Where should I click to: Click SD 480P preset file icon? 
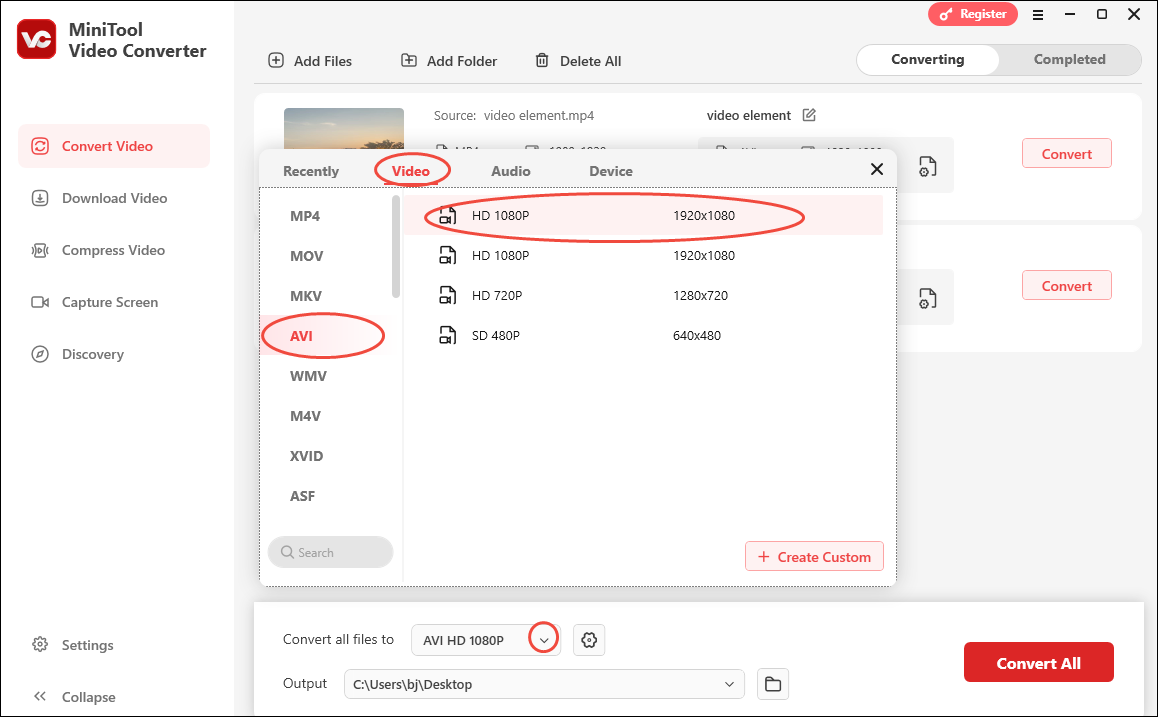pos(448,335)
